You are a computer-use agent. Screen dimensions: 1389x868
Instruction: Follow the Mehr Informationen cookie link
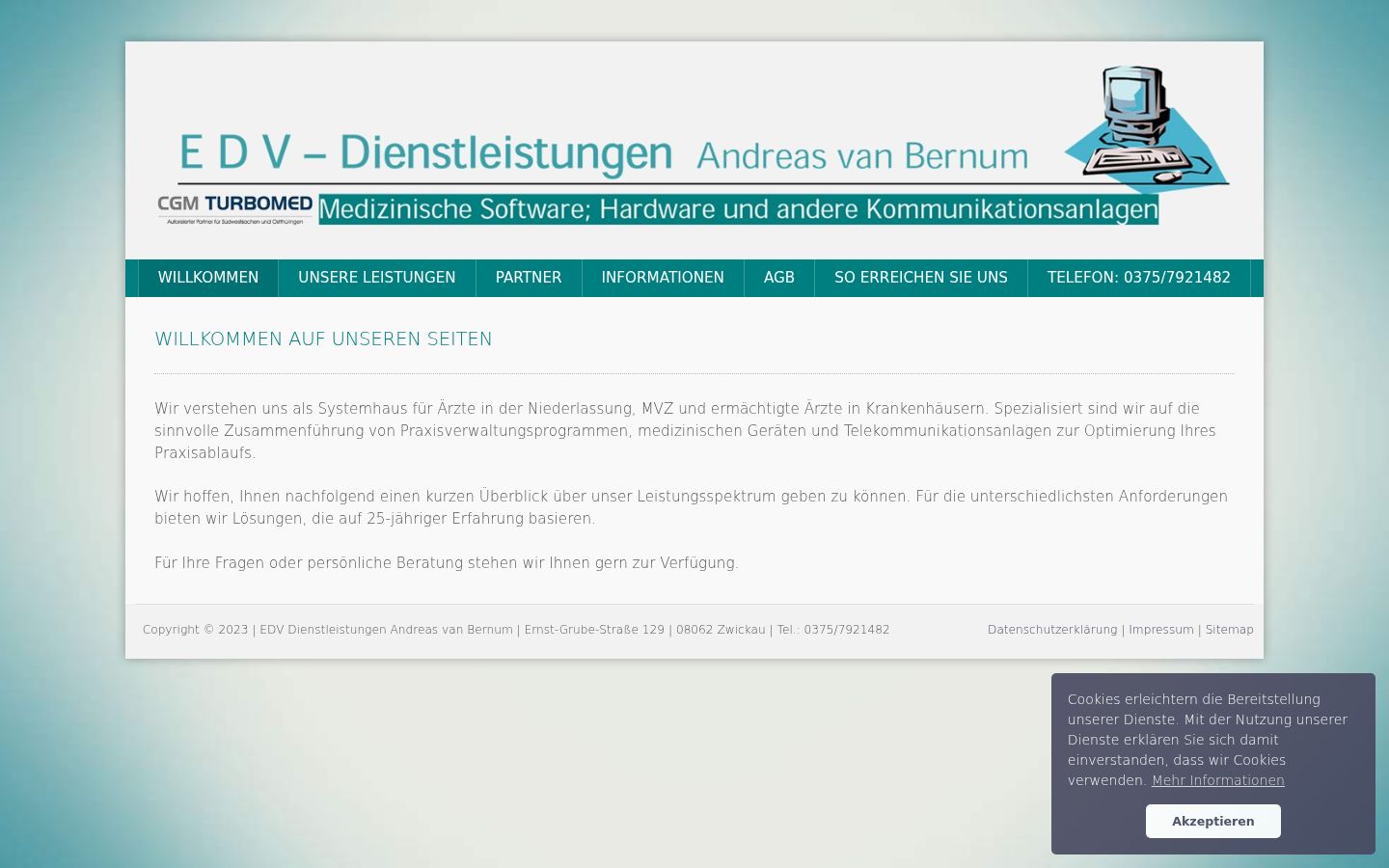coord(1218,780)
